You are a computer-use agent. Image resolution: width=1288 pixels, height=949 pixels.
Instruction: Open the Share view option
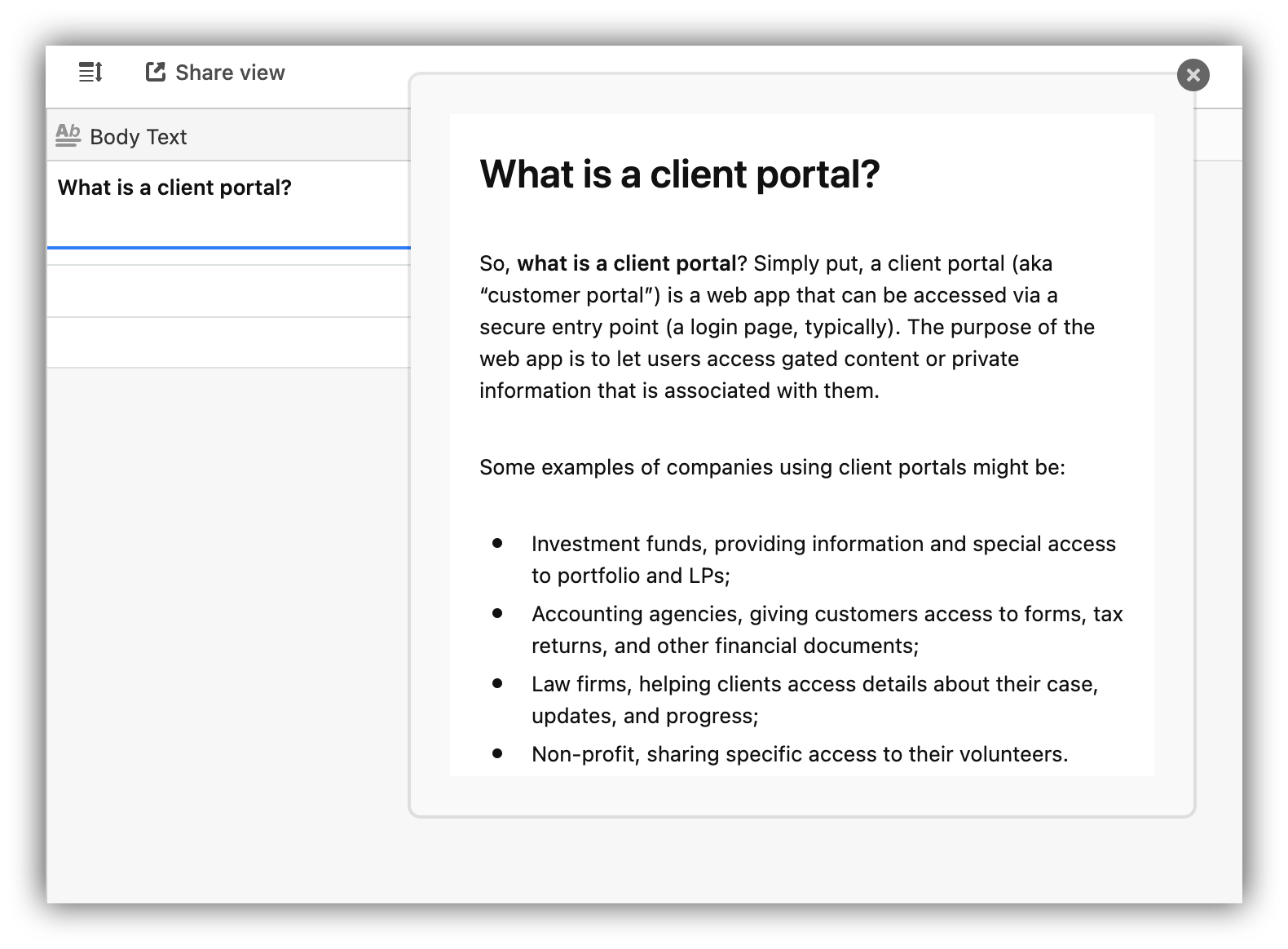click(x=215, y=73)
